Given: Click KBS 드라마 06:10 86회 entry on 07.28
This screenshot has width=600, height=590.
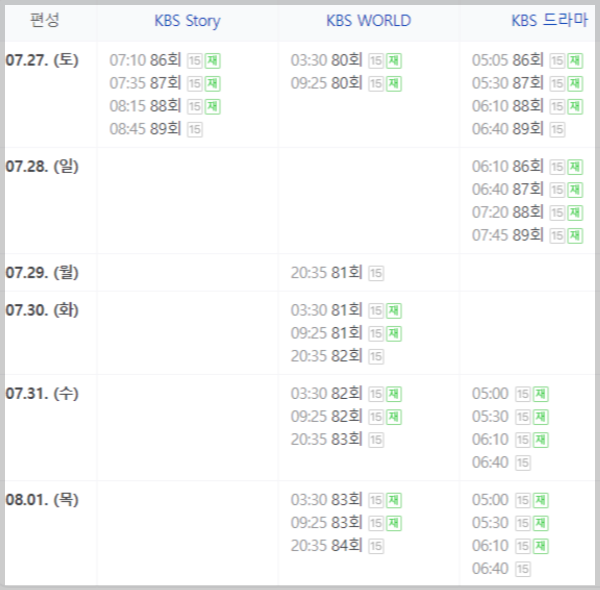Looking at the screenshot, I should 508,166.
